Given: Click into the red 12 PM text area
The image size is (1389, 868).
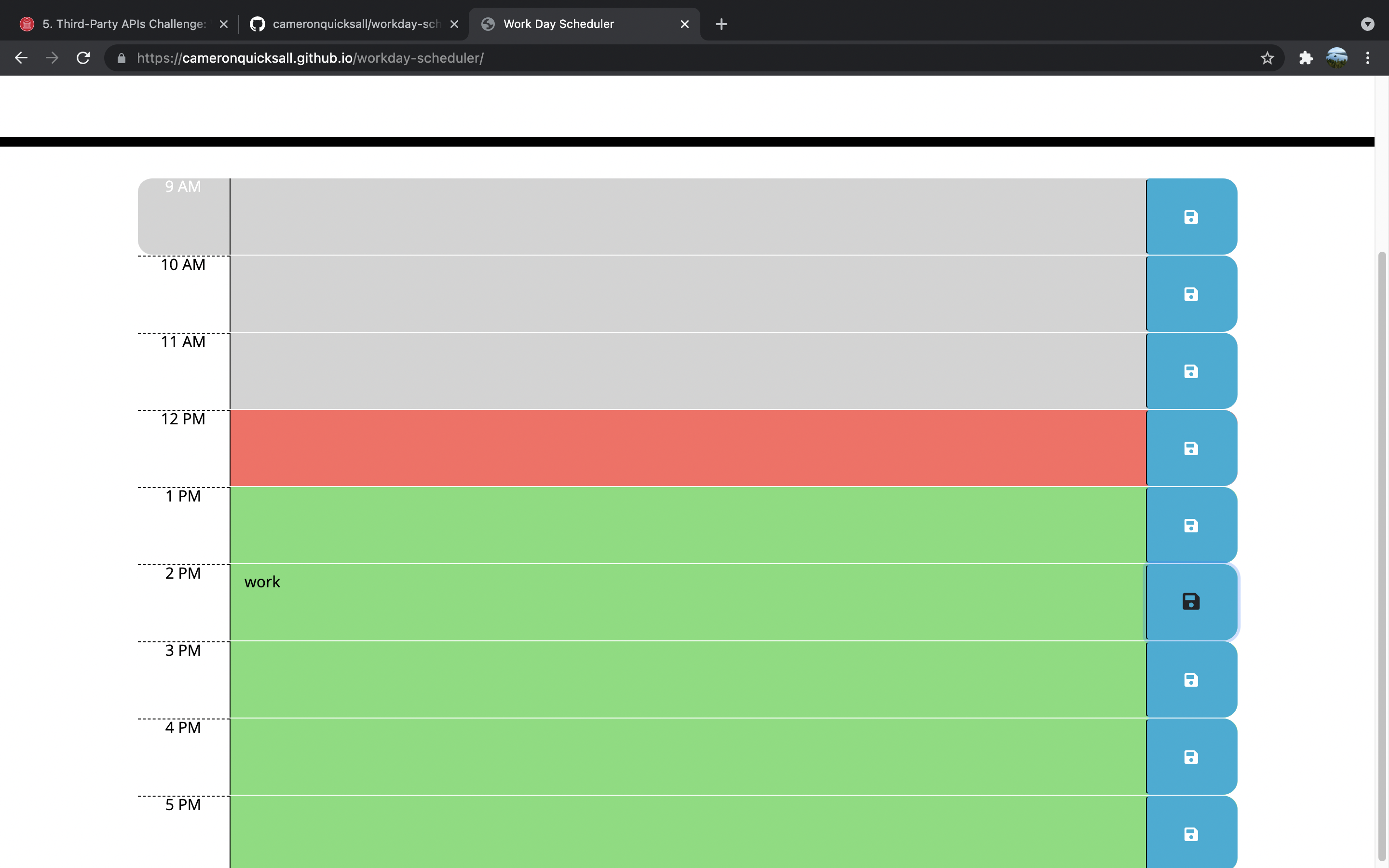Looking at the screenshot, I should [688, 448].
